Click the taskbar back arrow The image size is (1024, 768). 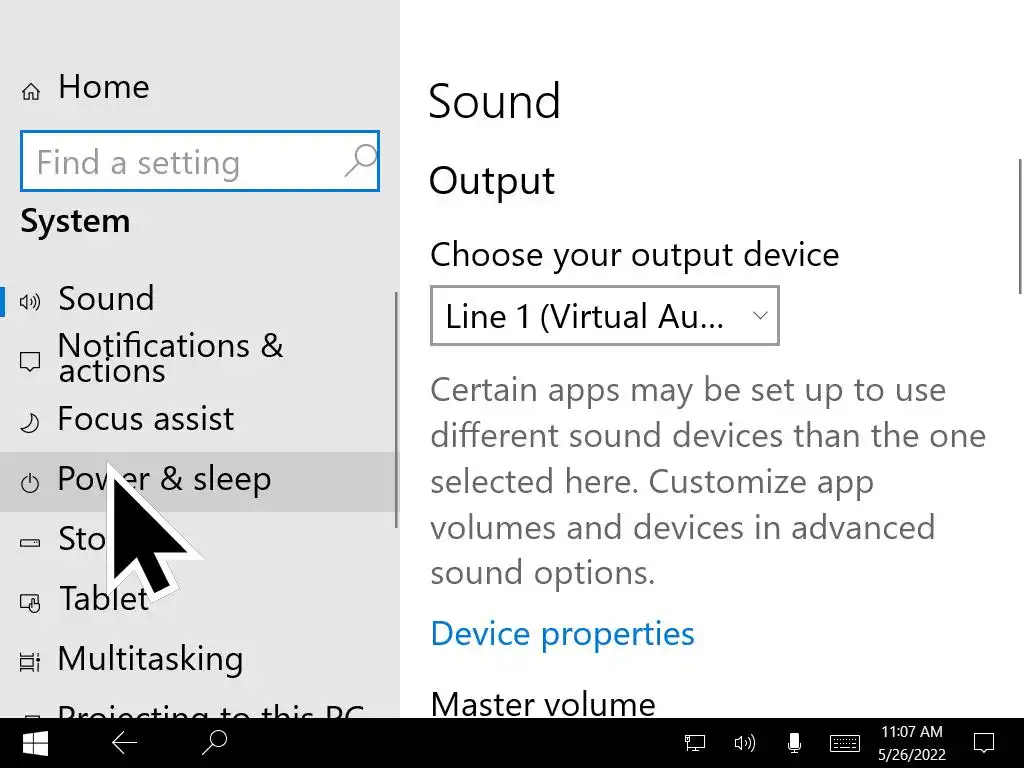click(x=124, y=743)
